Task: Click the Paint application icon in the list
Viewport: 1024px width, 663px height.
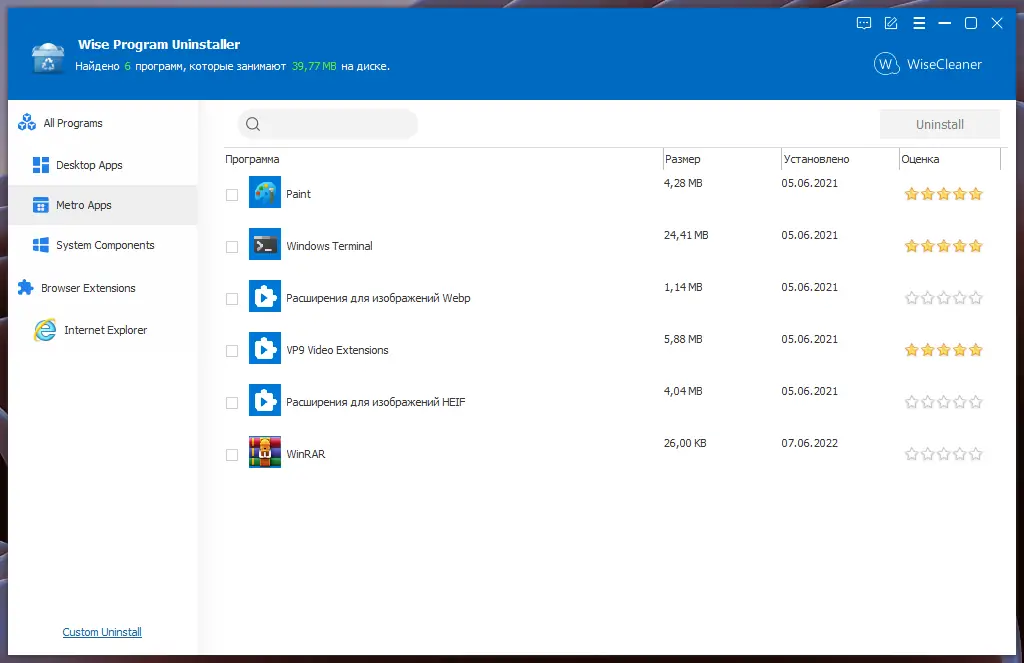Action: pos(265,193)
